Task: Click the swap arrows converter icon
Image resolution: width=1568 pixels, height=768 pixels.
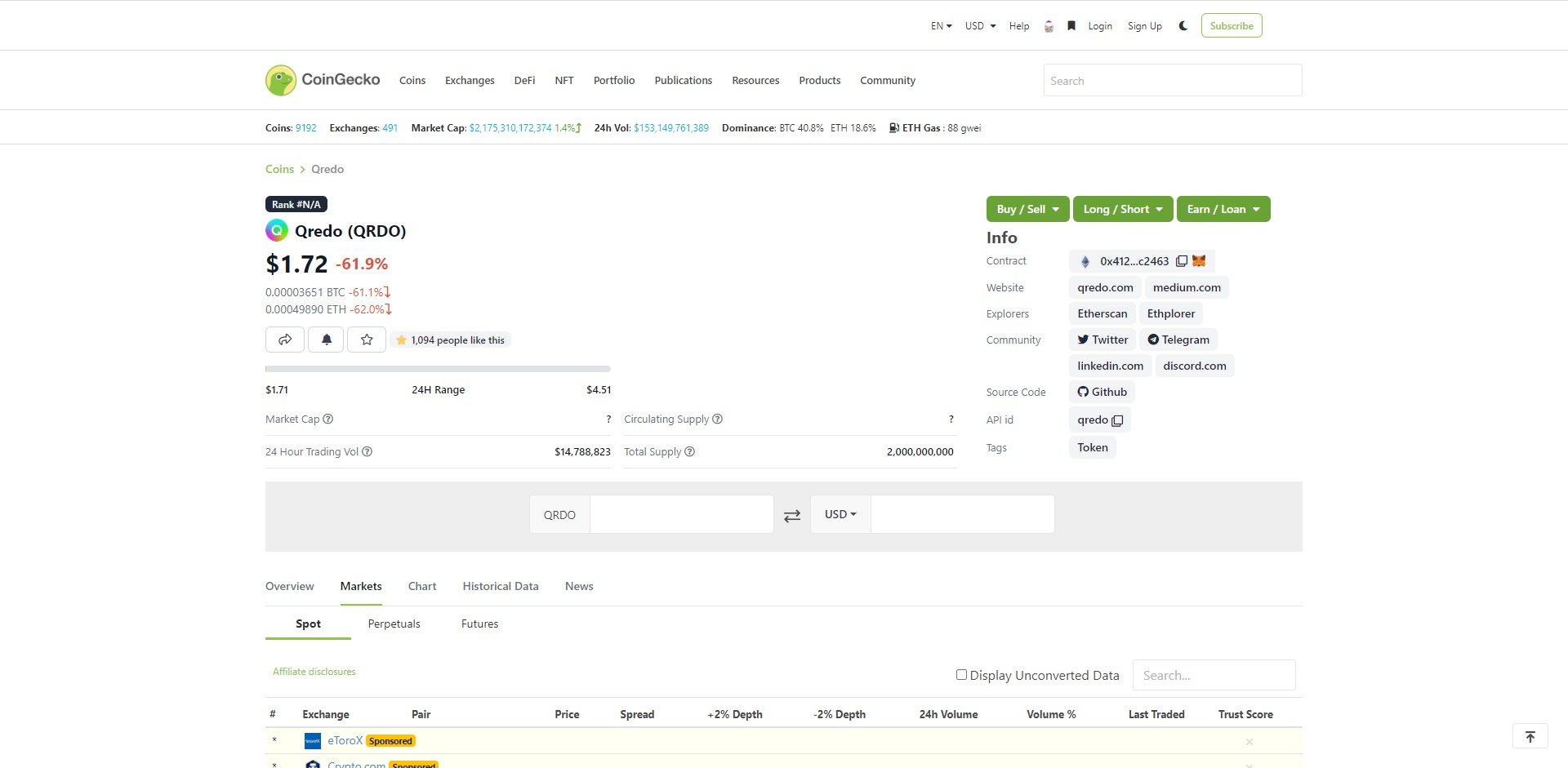Action: (791, 515)
